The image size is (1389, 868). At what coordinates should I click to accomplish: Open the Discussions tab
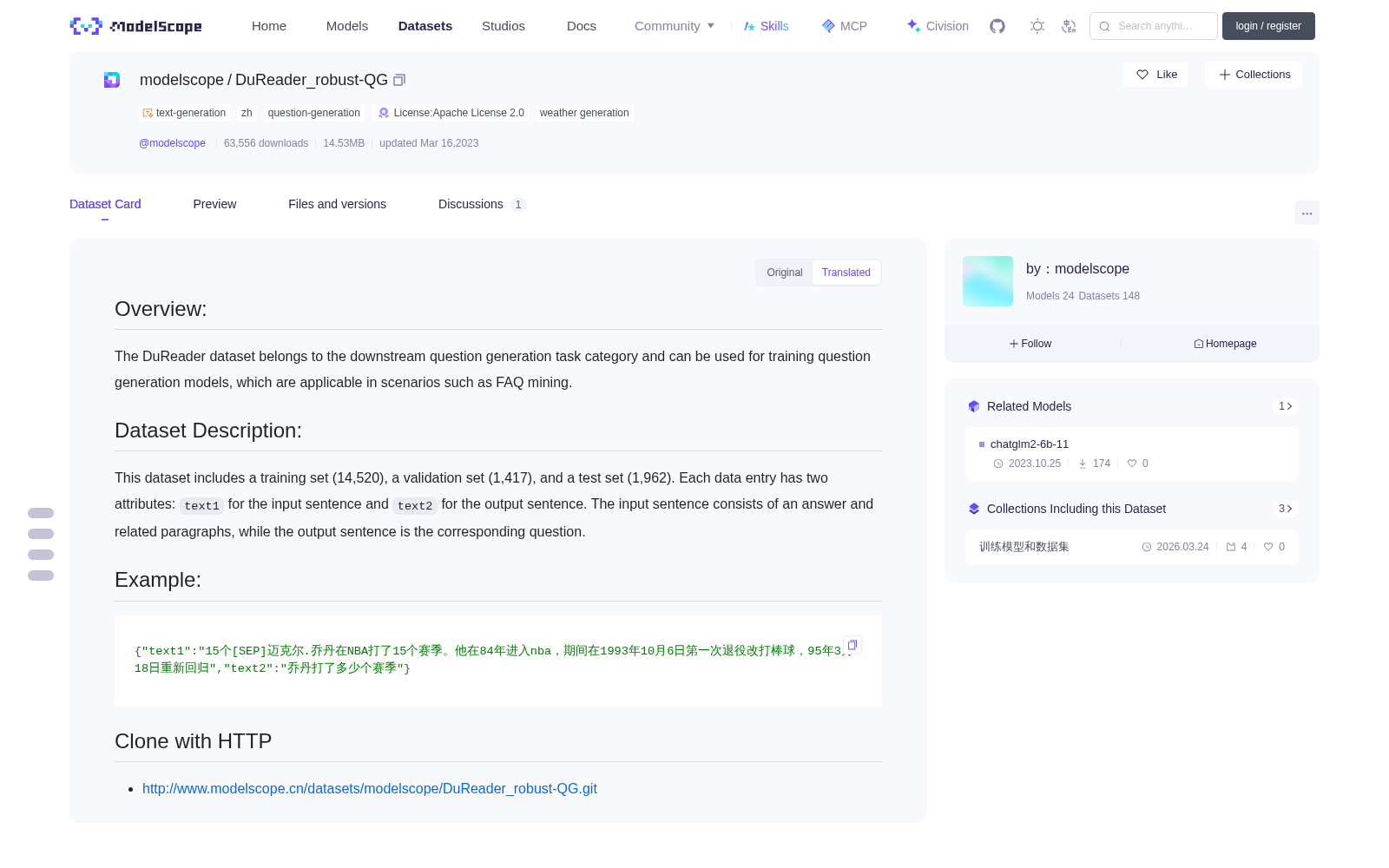click(482, 204)
